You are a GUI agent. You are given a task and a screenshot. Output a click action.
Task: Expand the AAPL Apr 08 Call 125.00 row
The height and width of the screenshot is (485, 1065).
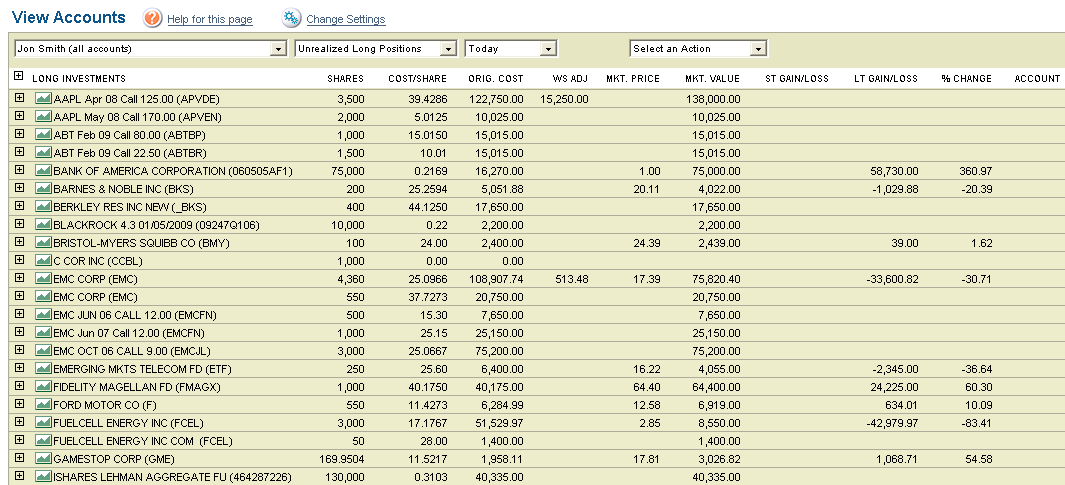[19, 98]
